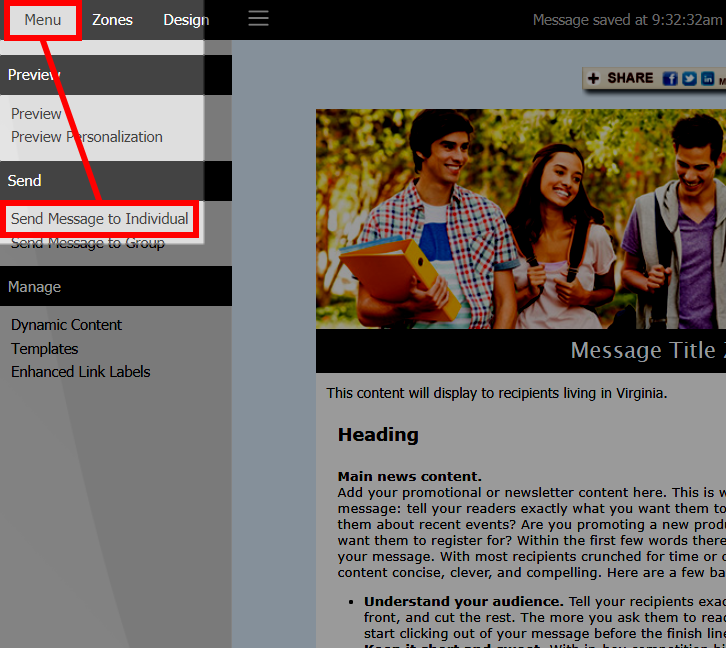Share via the Facebook icon
The width and height of the screenshot is (726, 648).
point(670,79)
